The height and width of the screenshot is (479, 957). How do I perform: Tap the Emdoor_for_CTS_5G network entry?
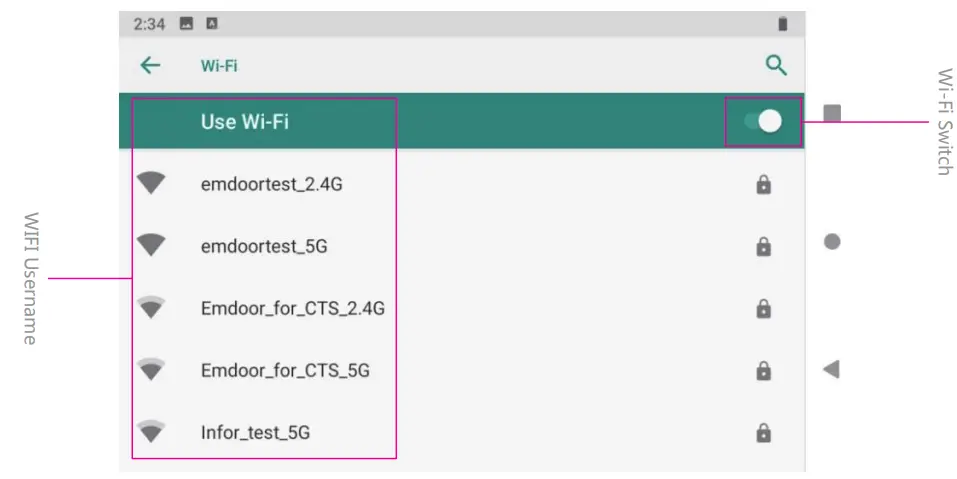285,370
